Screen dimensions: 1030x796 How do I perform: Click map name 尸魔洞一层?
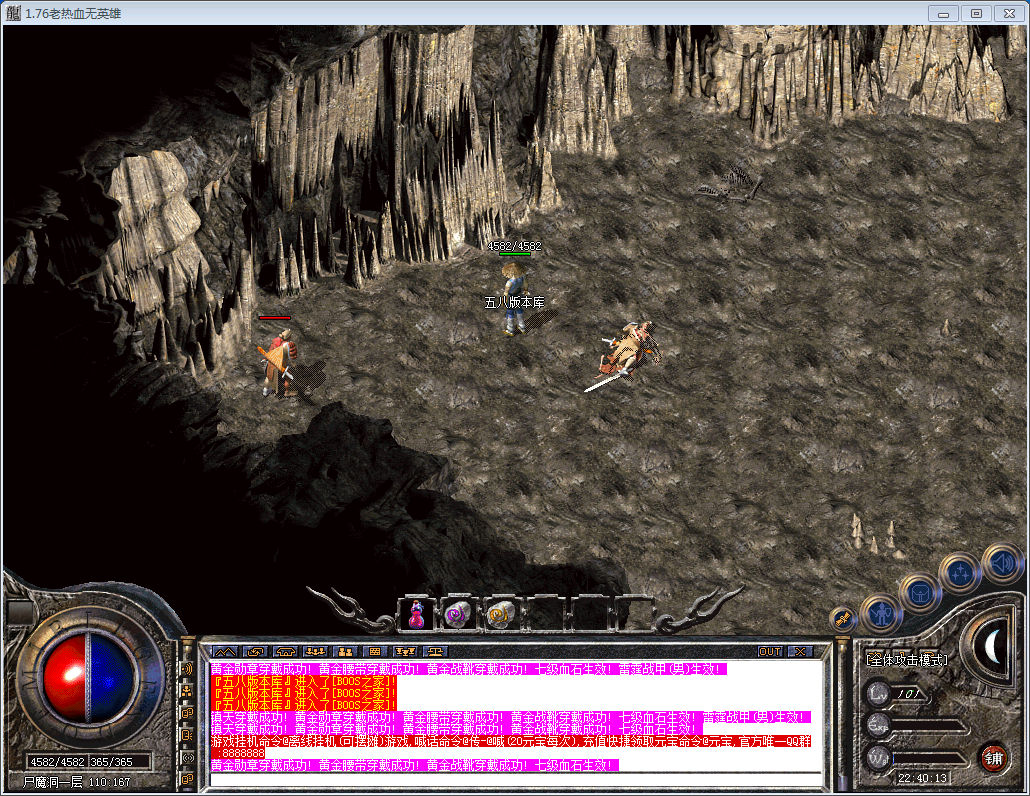pyautogui.click(x=53, y=782)
